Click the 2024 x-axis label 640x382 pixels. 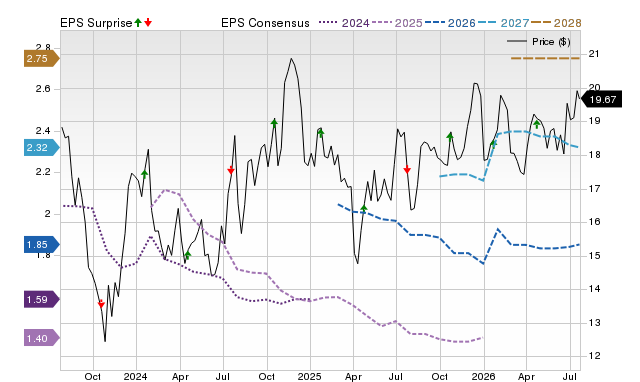[136, 376]
